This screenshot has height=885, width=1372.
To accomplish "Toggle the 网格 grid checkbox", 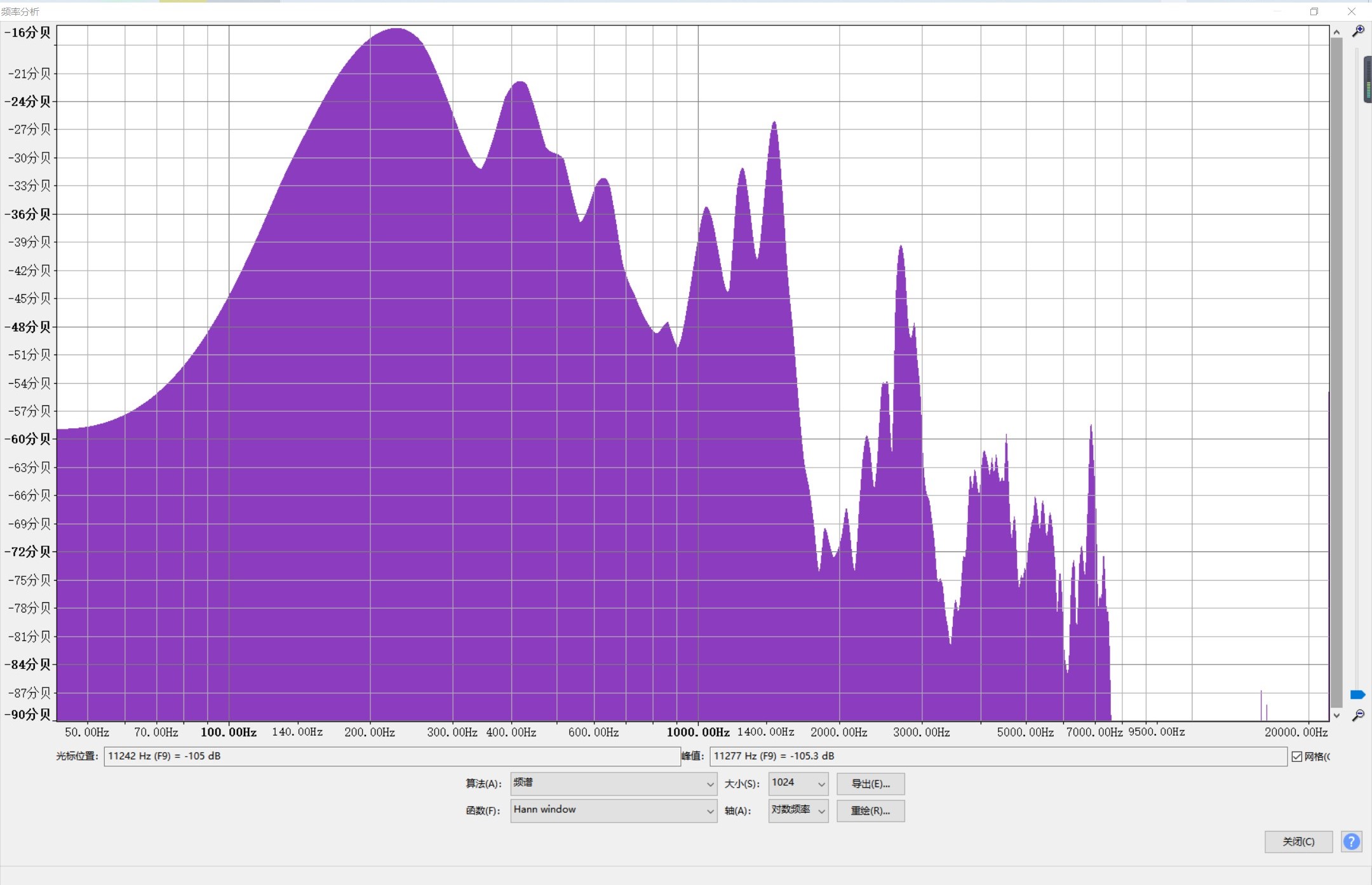I will click(1296, 756).
